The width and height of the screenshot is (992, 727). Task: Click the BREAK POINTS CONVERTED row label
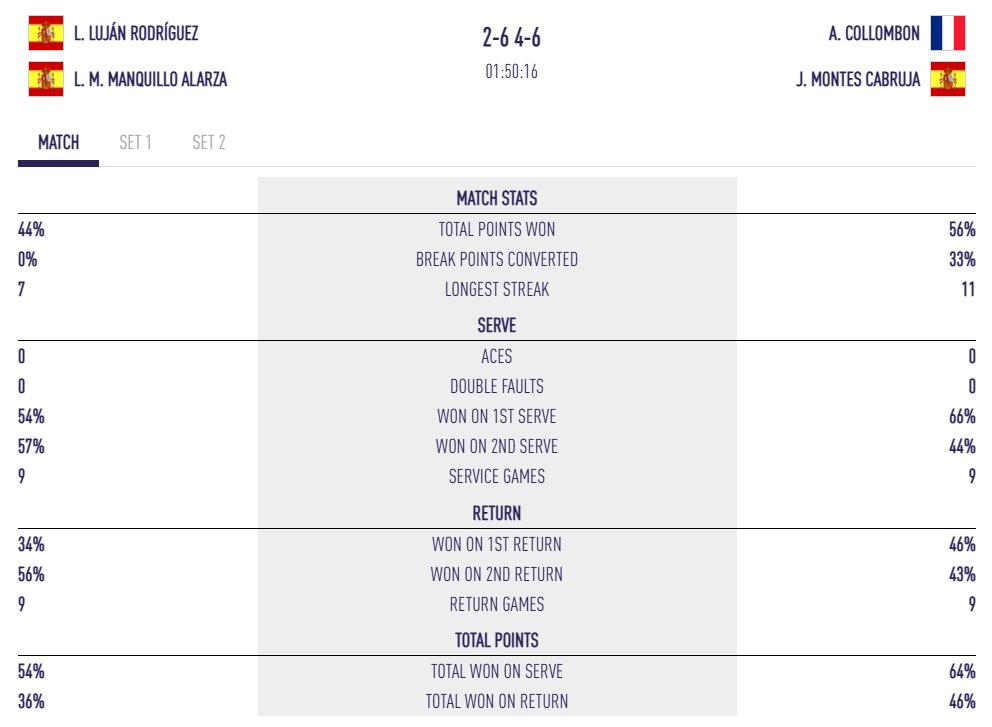coord(497,259)
